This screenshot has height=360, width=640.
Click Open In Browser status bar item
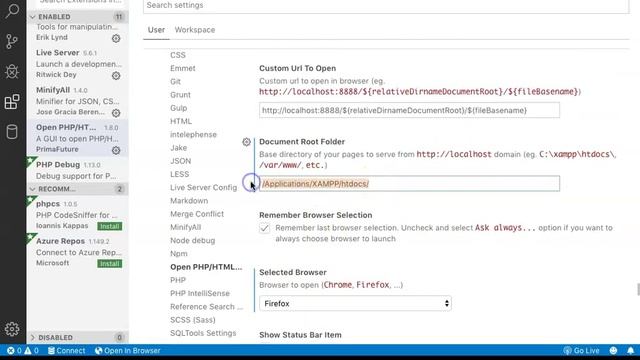point(127,351)
